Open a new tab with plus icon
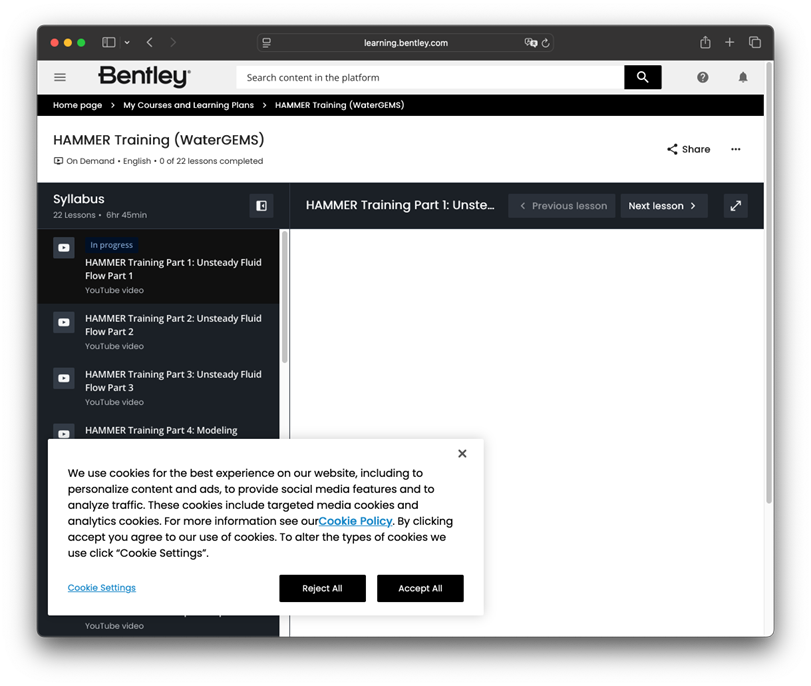This screenshot has width=811, height=686. tap(729, 42)
